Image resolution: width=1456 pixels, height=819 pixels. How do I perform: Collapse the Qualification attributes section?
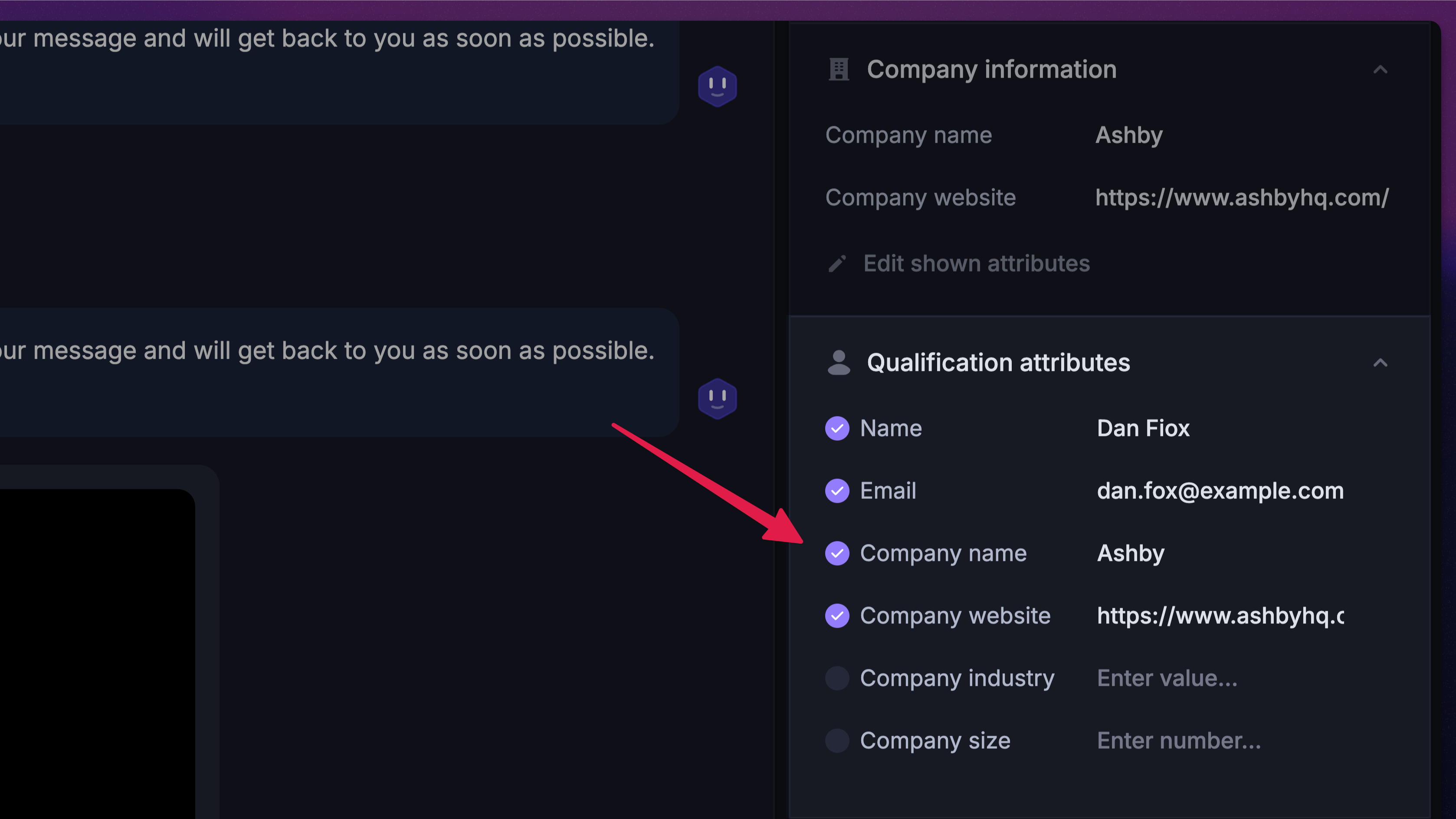point(1380,362)
